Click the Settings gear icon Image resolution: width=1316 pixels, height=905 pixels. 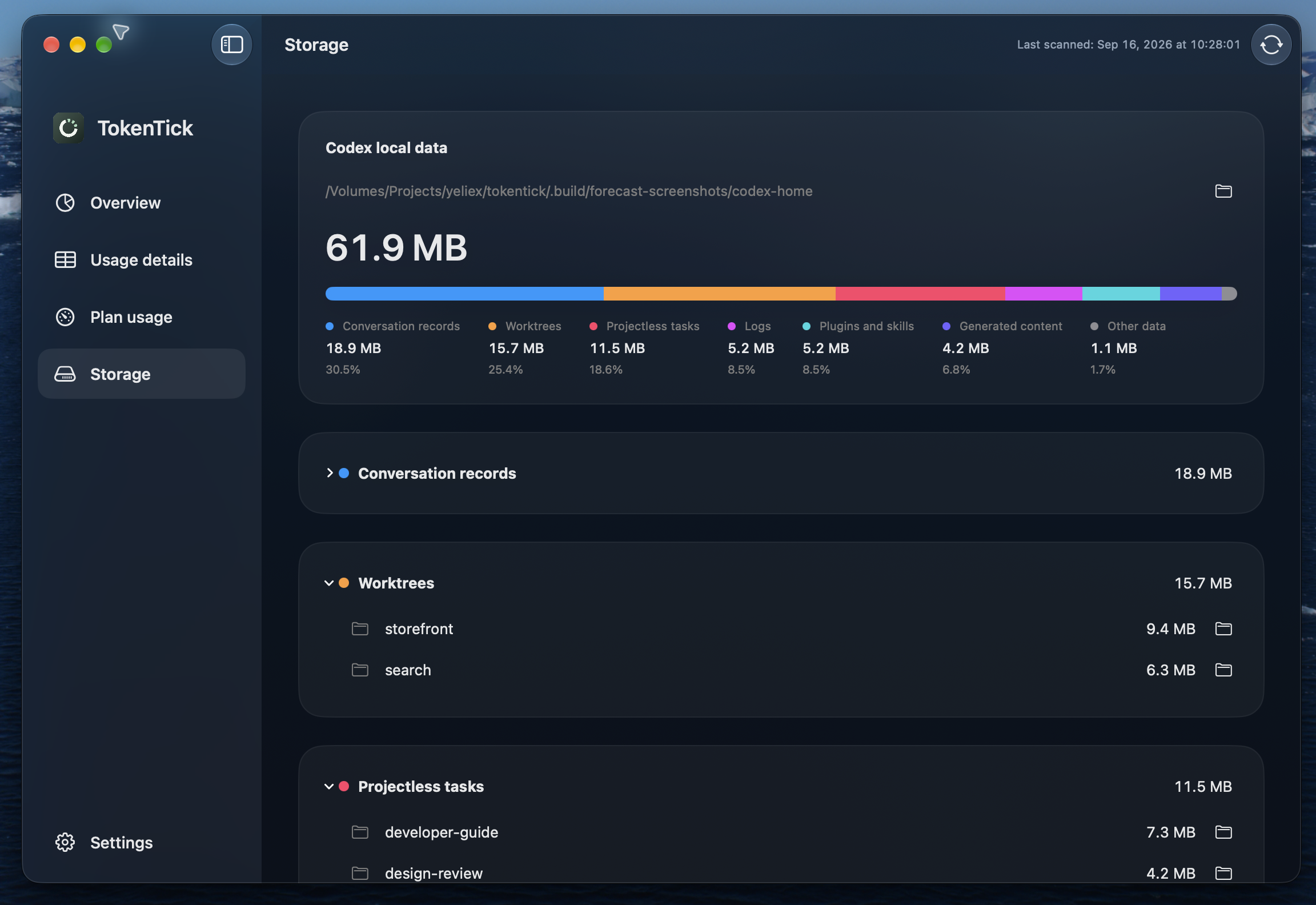coord(65,842)
